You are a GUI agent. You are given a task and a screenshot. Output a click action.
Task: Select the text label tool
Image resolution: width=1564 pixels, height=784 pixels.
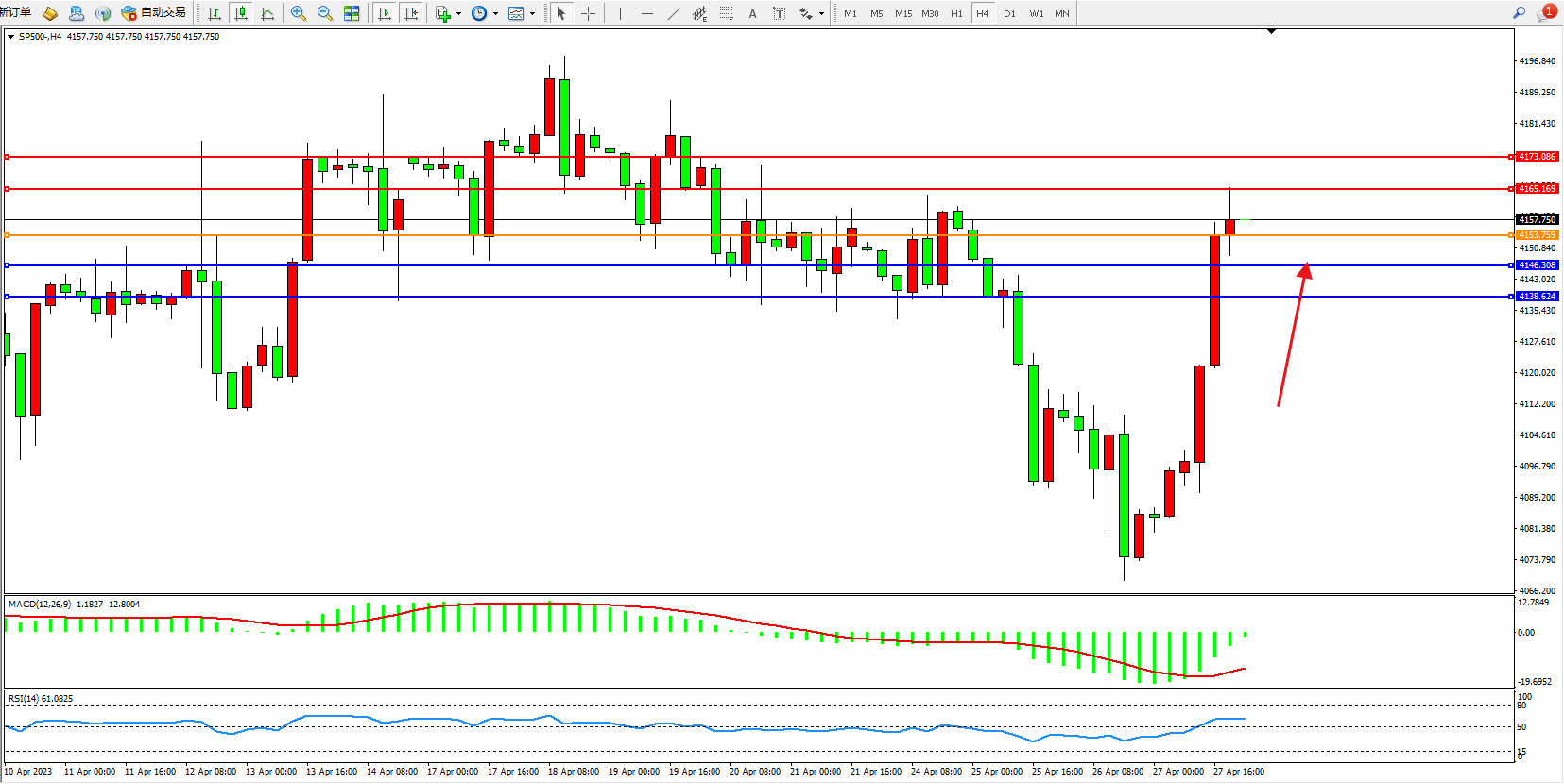752,13
